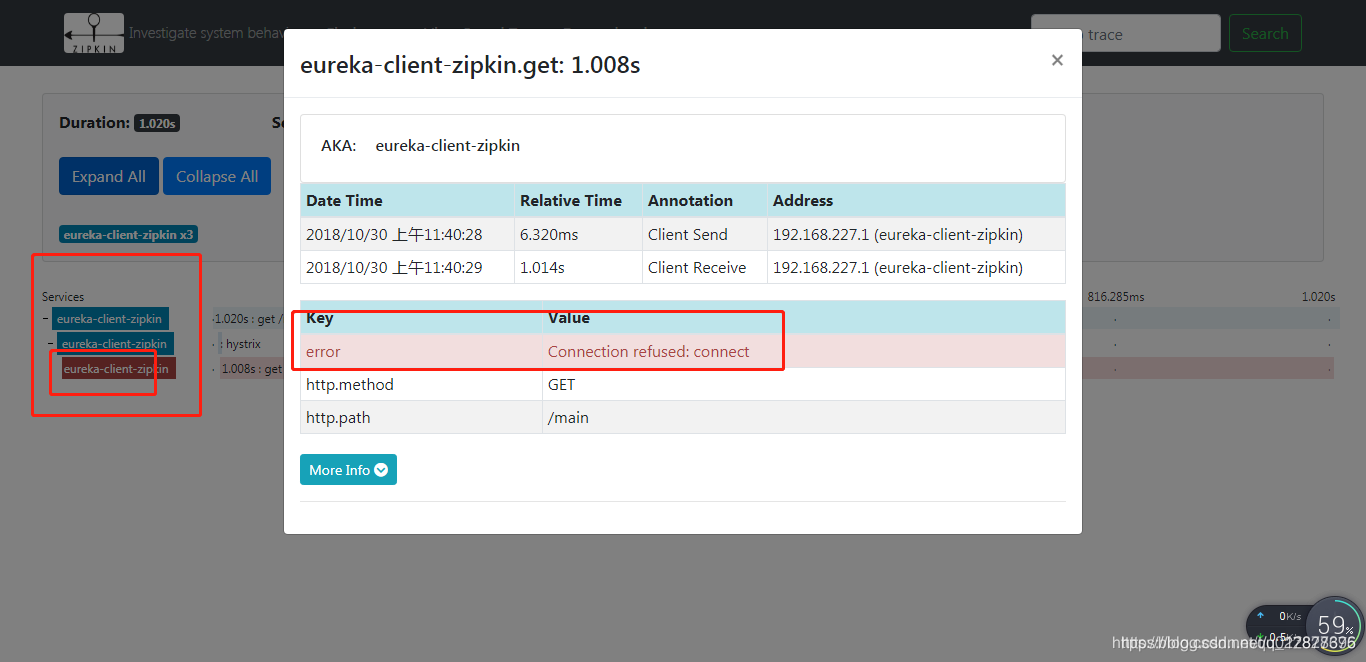Click the Client Receive row address cell
1366x662 pixels.
click(x=916, y=267)
